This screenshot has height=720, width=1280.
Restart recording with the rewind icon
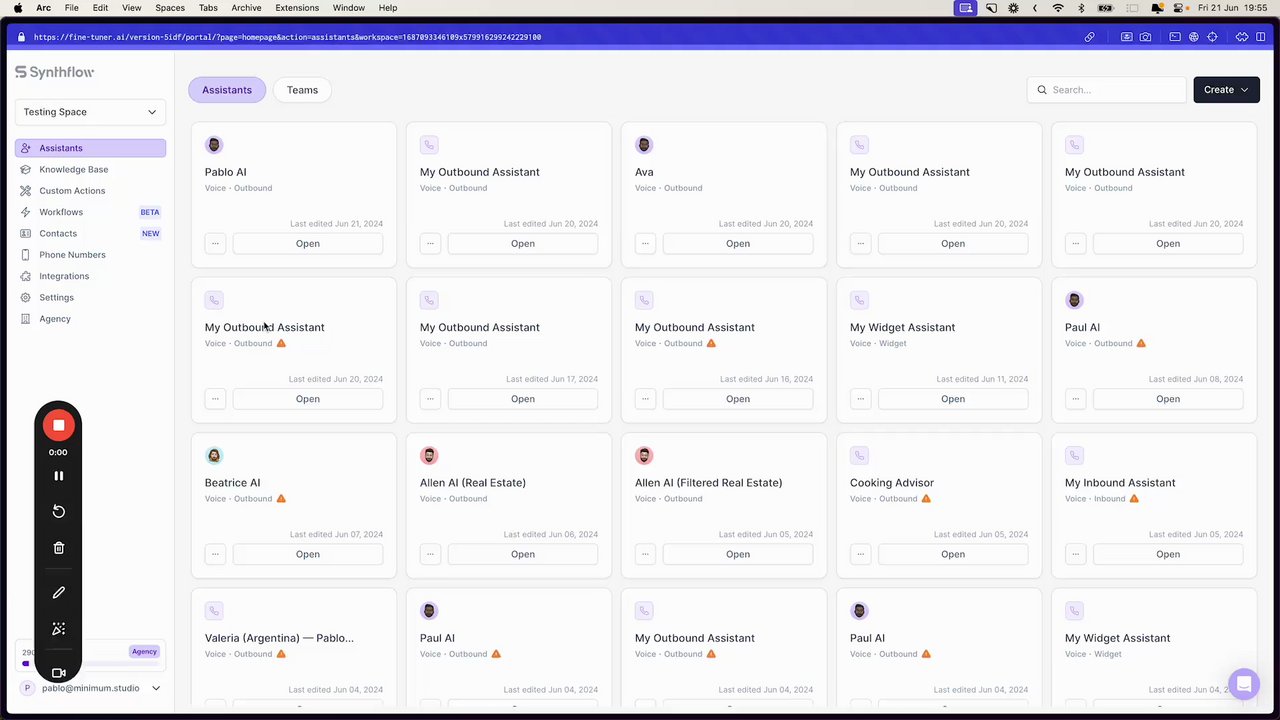(58, 511)
